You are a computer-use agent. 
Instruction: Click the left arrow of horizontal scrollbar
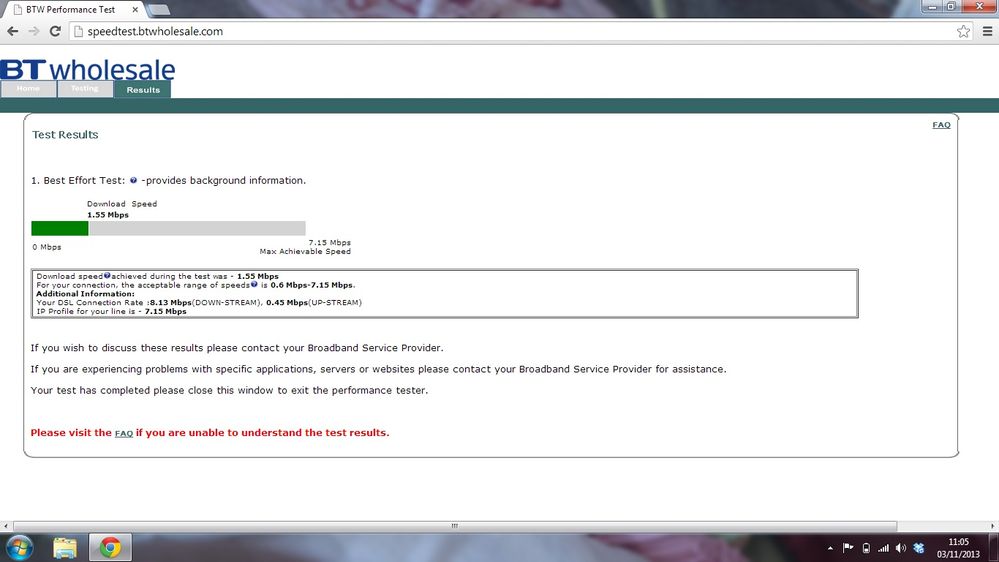[x=6, y=526]
